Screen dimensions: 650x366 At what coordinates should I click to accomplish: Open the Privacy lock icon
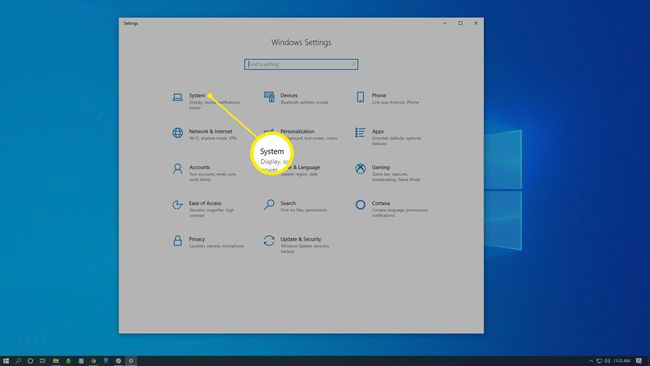[177, 240]
